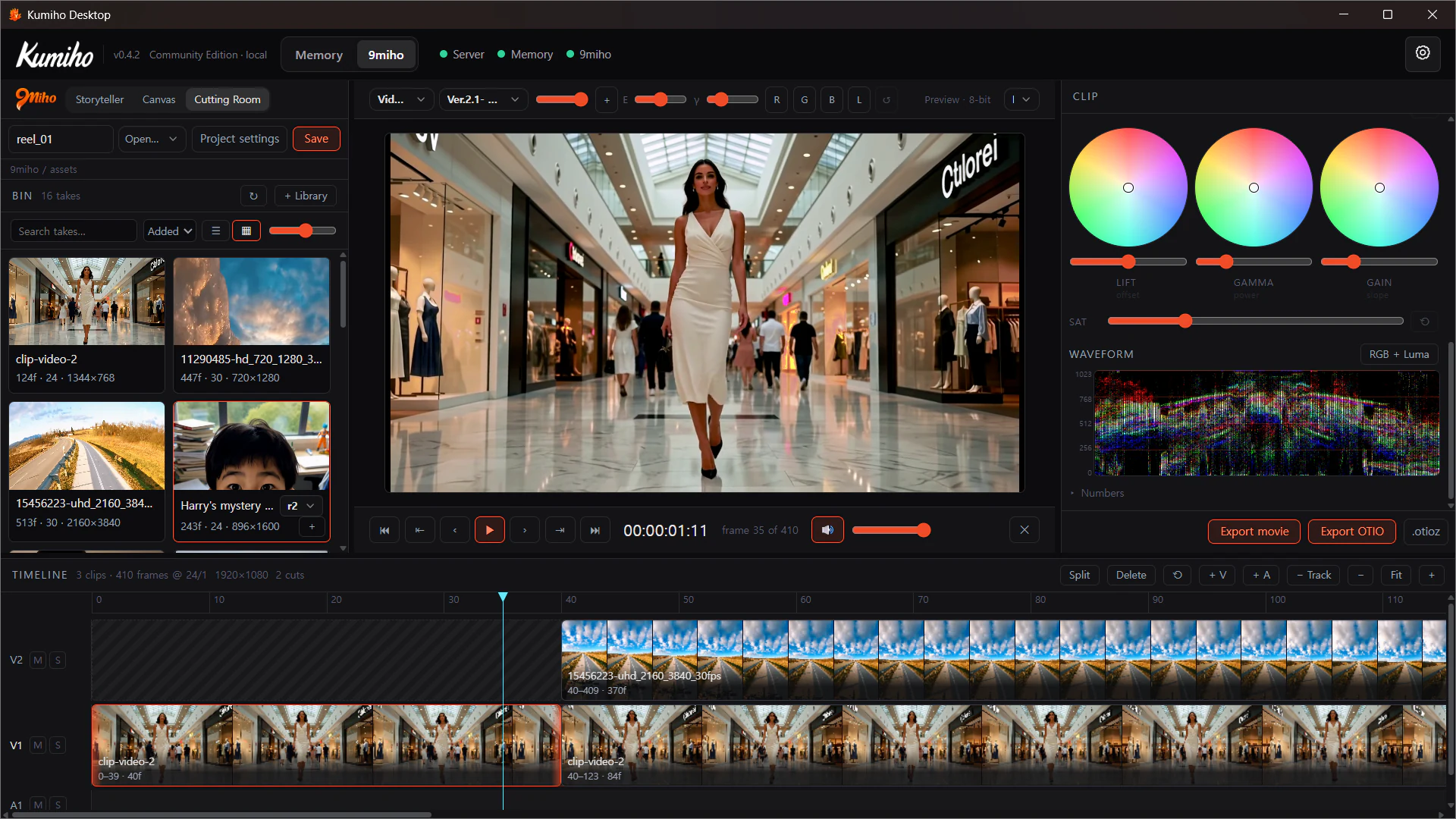The height and width of the screenshot is (819, 1456).
Task: Mute track V2
Action: (x=37, y=660)
